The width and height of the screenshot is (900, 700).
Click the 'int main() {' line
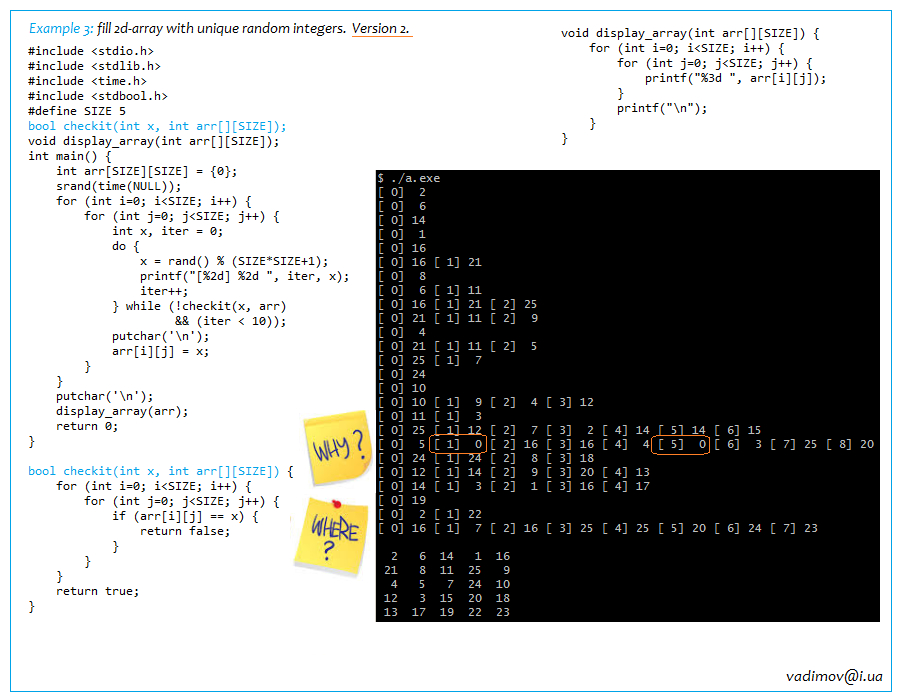pyautogui.click(x=69, y=156)
